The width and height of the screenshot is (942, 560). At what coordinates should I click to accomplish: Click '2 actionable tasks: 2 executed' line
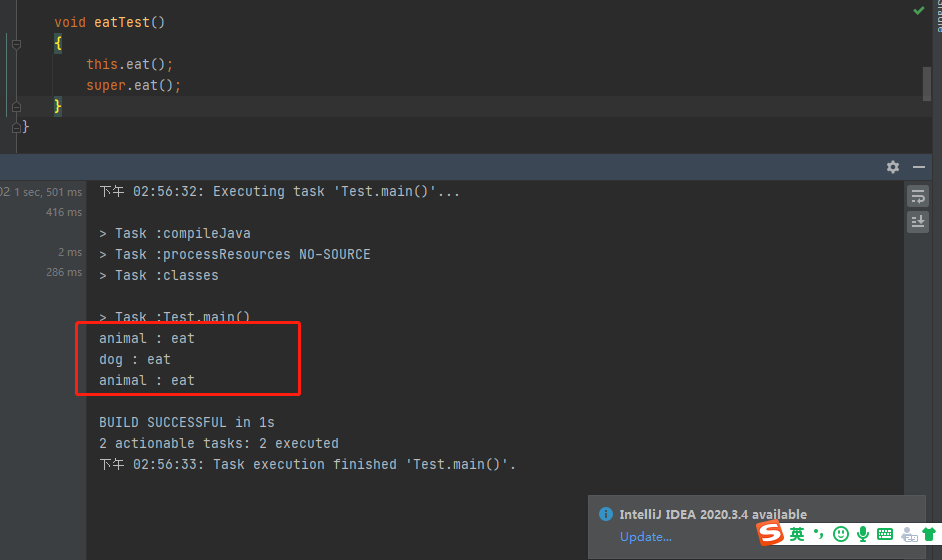(219, 443)
